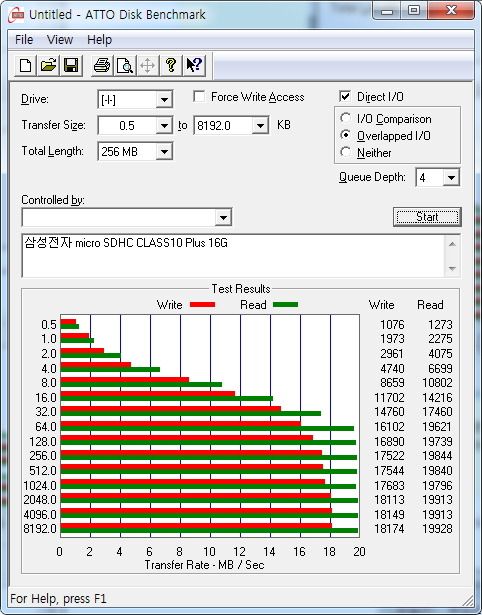Image resolution: width=482 pixels, height=615 pixels.
Task: Open Transfer Size minimum 0.5 dropdown
Action: [164, 126]
